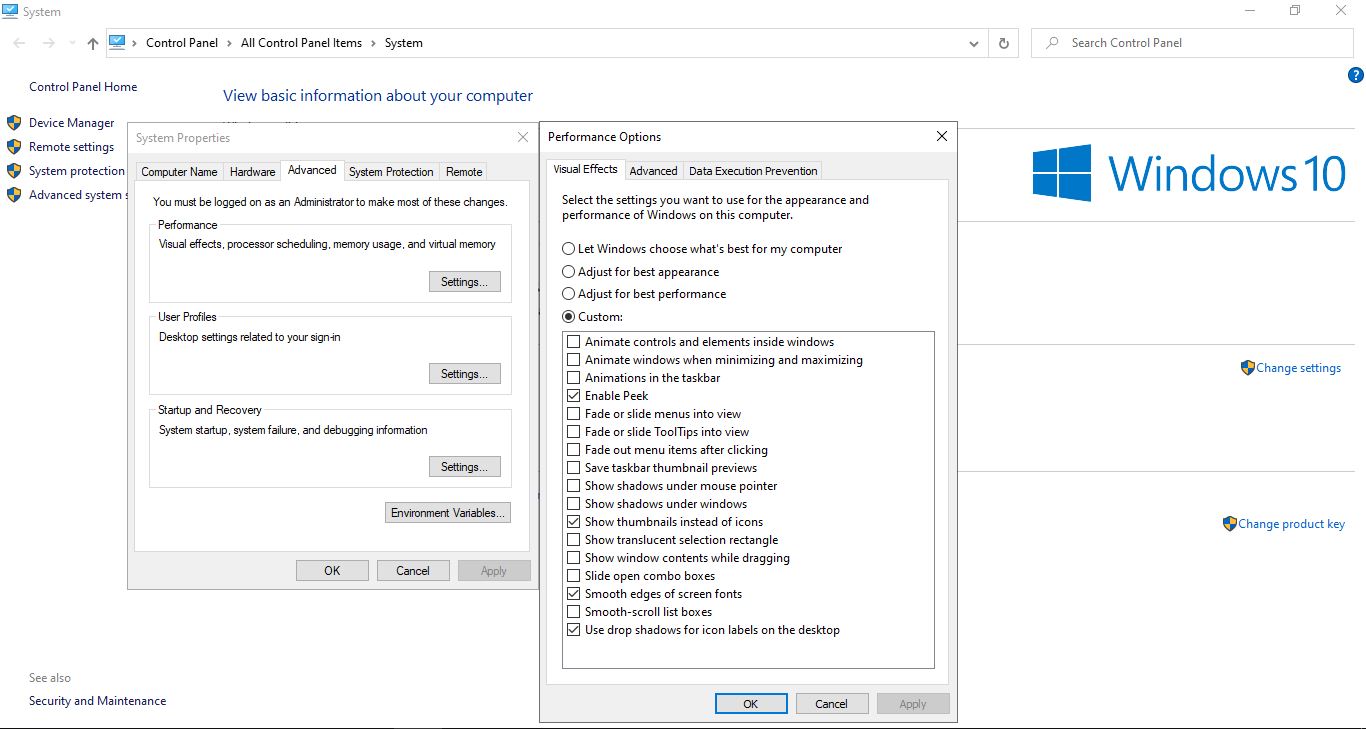
Task: Click OK in System Properties
Action: 332,571
